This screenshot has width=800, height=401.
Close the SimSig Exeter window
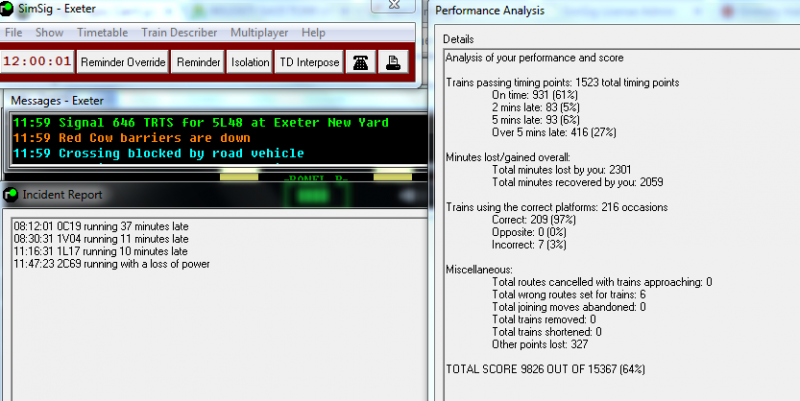pos(394,5)
